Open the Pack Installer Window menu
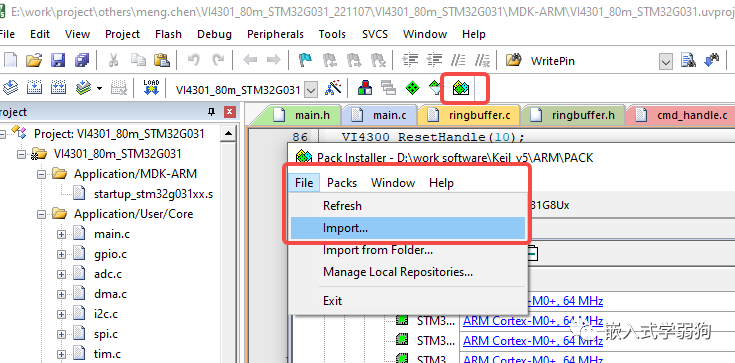 (x=393, y=183)
